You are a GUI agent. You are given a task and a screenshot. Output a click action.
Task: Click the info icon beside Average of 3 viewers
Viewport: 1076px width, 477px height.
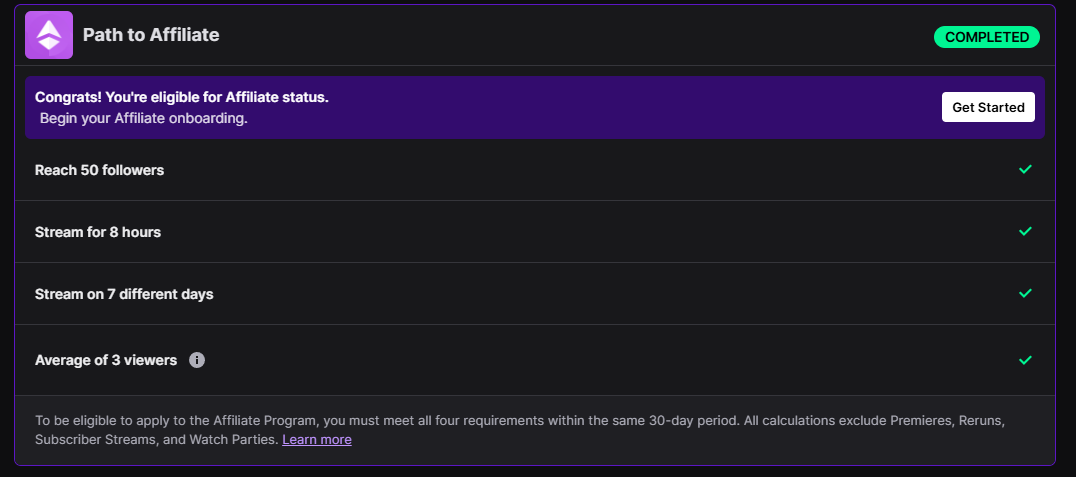(197, 360)
